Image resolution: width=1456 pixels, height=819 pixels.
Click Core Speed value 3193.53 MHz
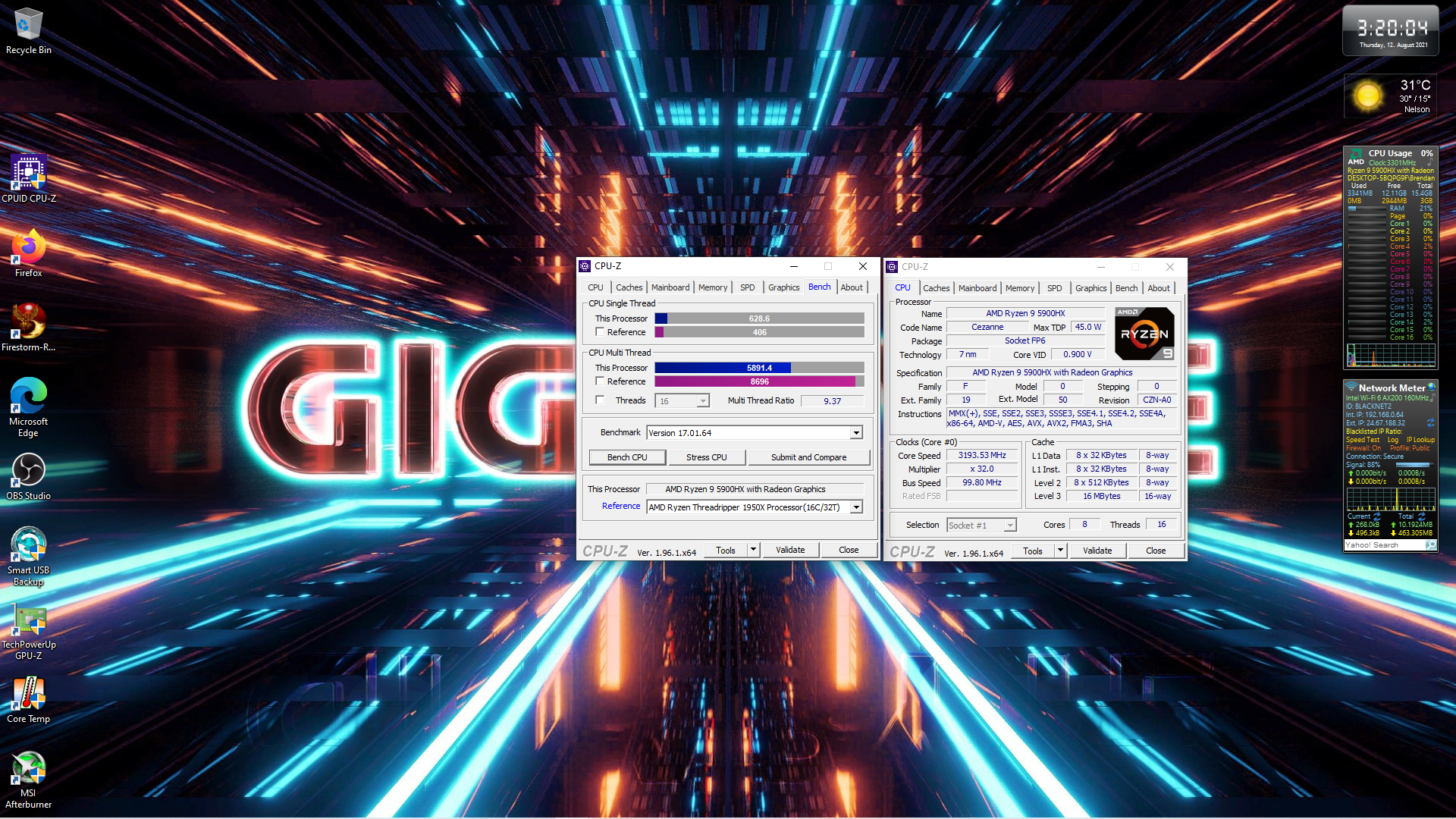click(x=982, y=456)
